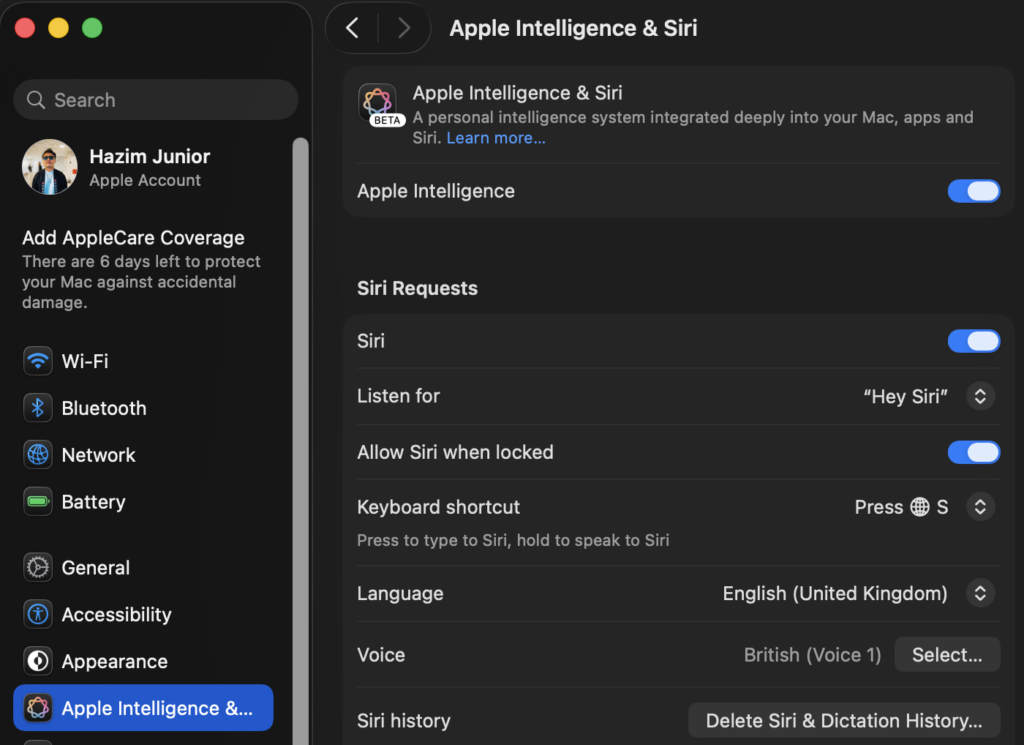Go forward with the right chevron
The width and height of the screenshot is (1024, 745).
(404, 28)
